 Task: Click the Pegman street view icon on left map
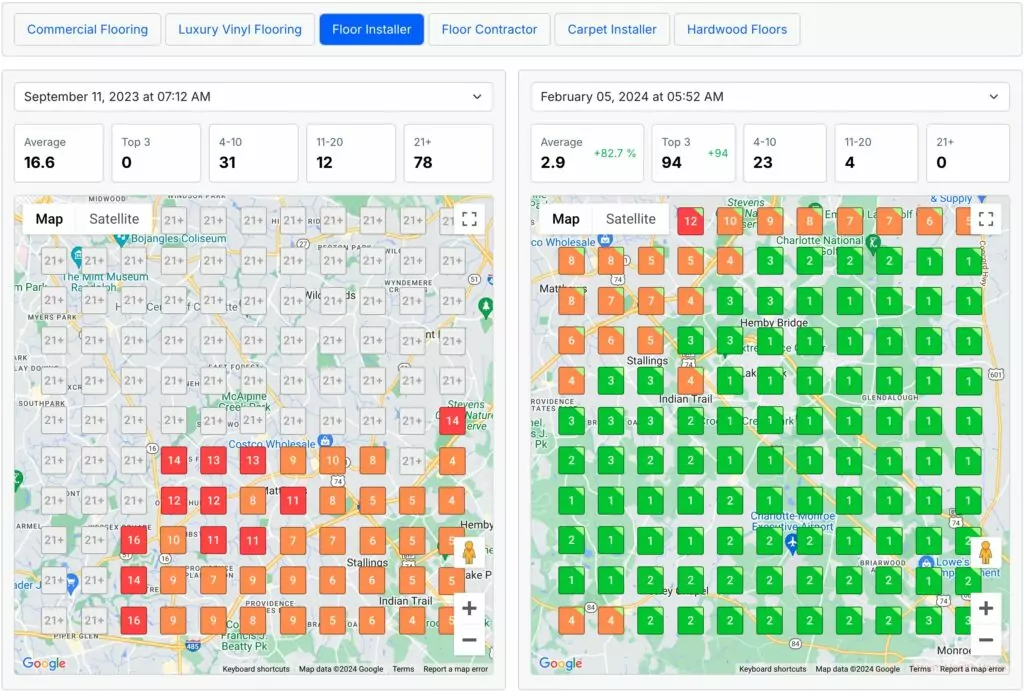click(x=468, y=550)
